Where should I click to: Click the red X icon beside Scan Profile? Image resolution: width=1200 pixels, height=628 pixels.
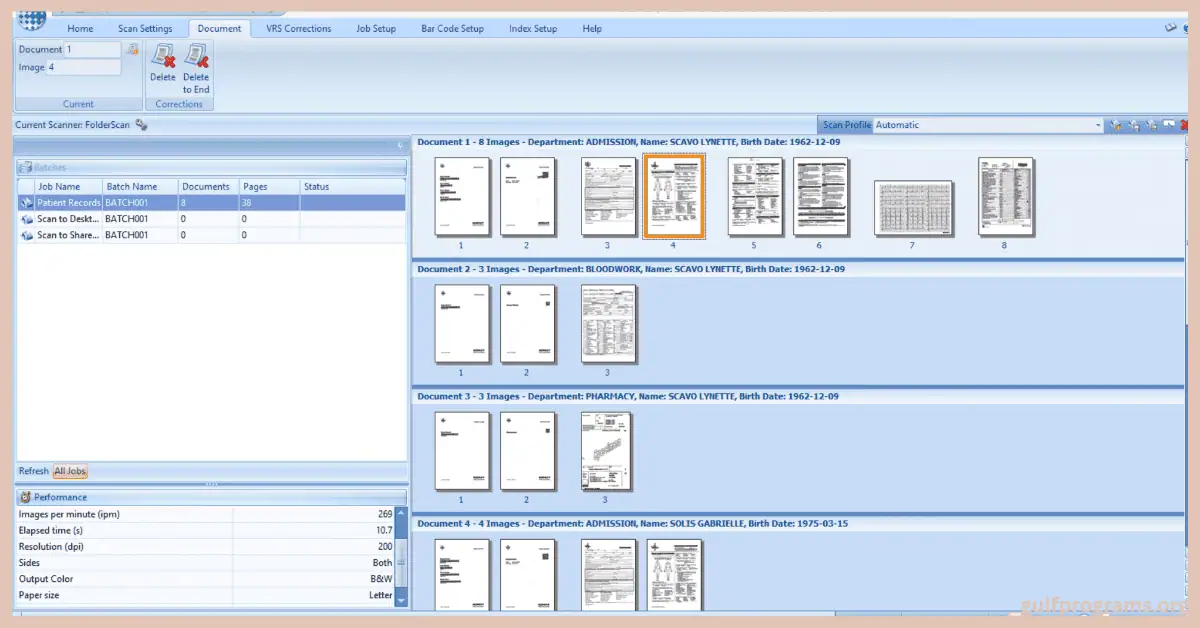point(1187,125)
